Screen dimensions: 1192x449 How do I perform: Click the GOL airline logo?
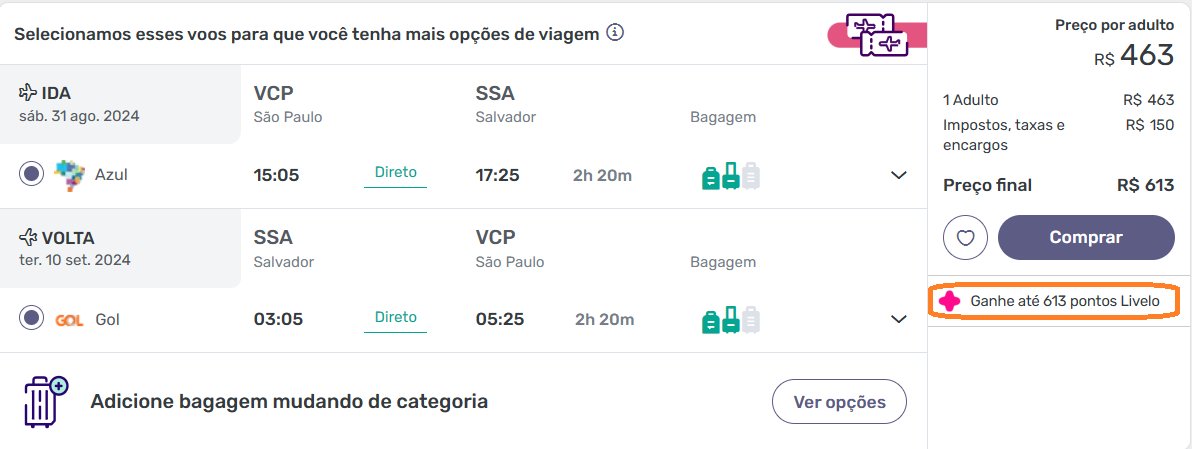(x=69, y=320)
